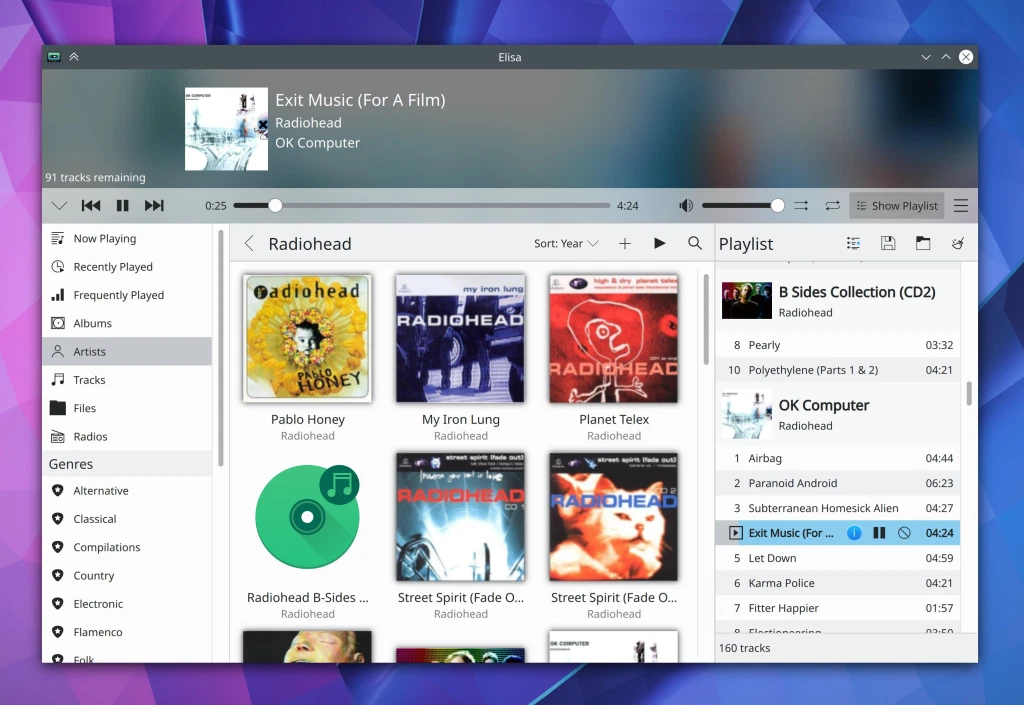Select Fitter Happier in the playlist
This screenshot has height=705, width=1024.
coord(837,608)
